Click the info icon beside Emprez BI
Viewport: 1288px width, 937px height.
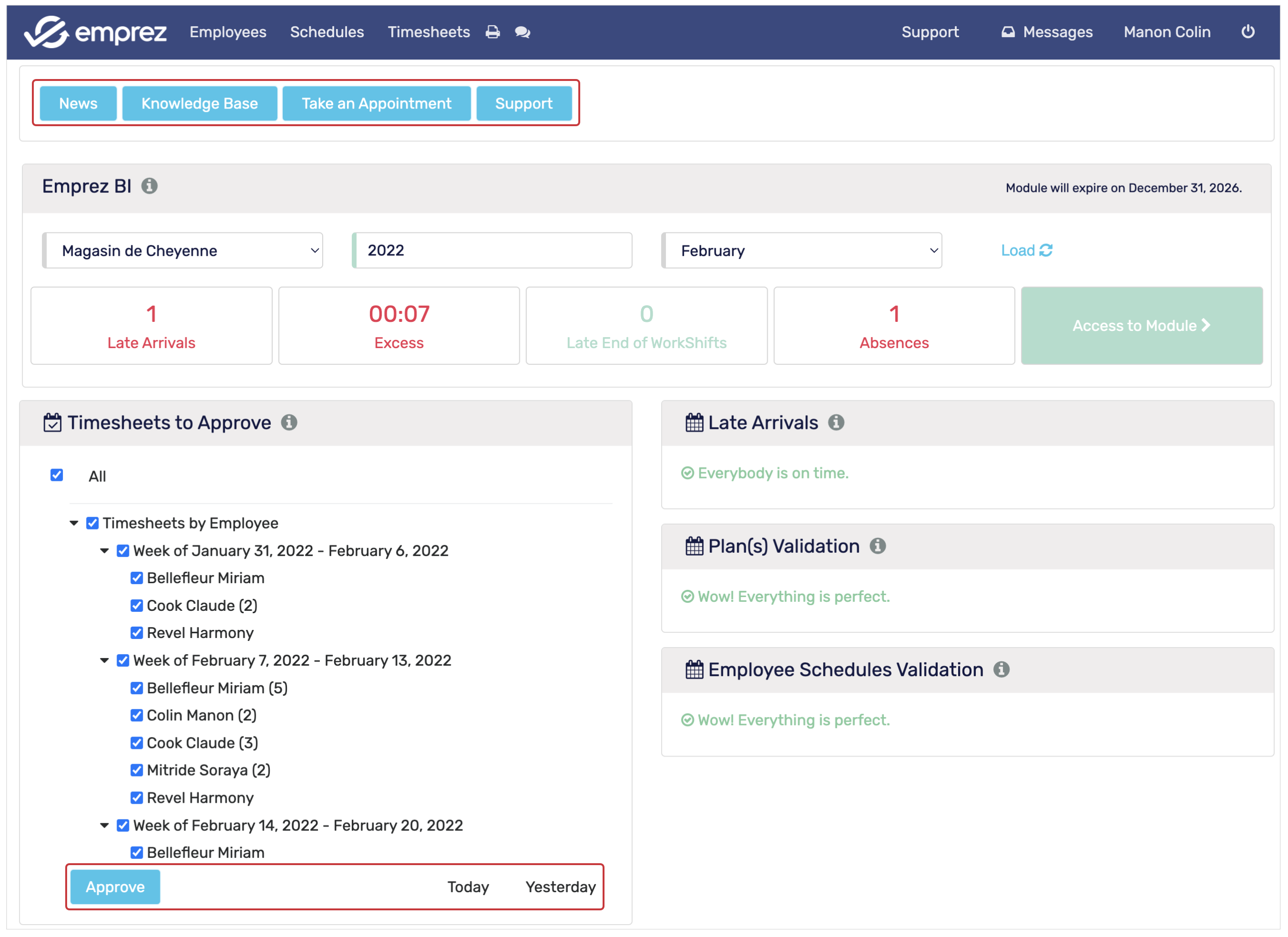tap(149, 186)
